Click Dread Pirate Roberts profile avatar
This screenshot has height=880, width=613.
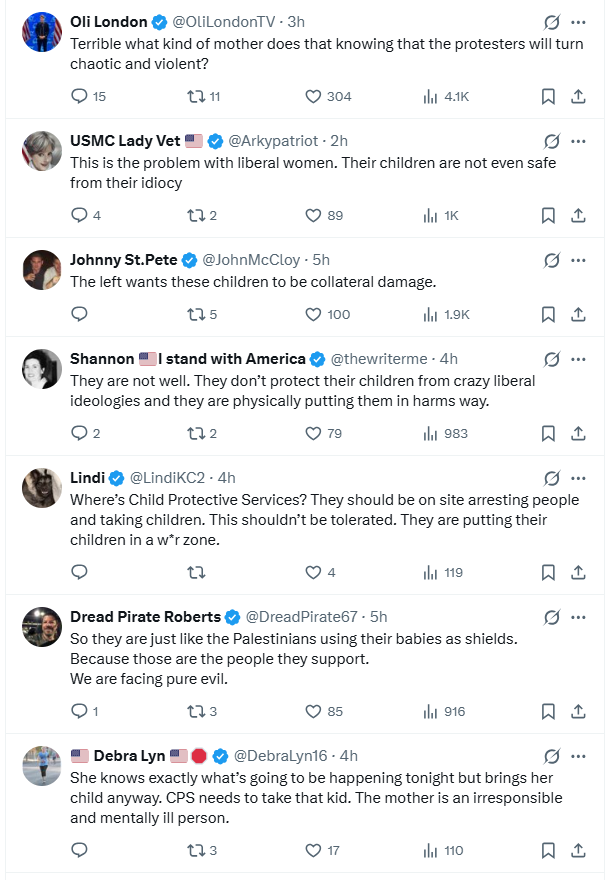pyautogui.click(x=42, y=627)
